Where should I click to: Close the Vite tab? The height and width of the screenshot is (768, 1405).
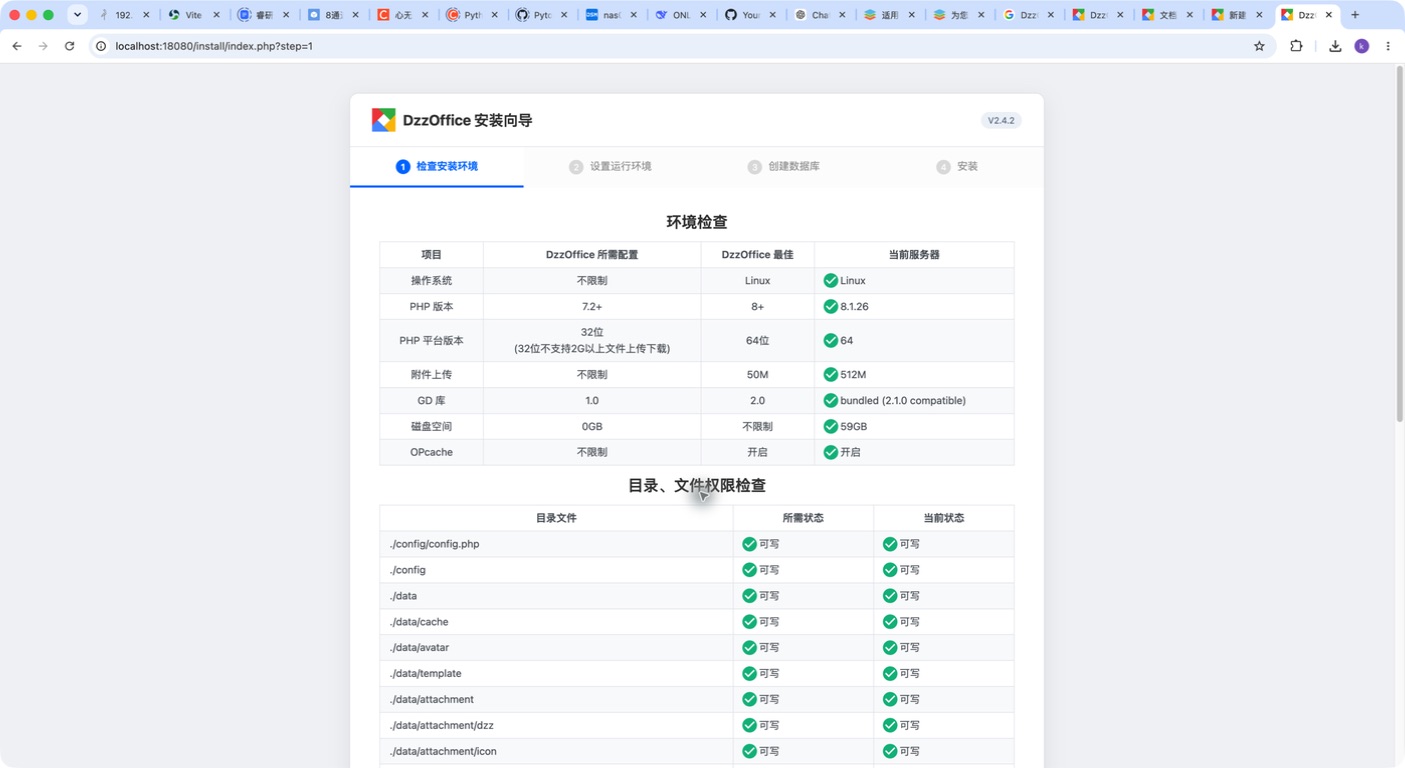(x=216, y=15)
